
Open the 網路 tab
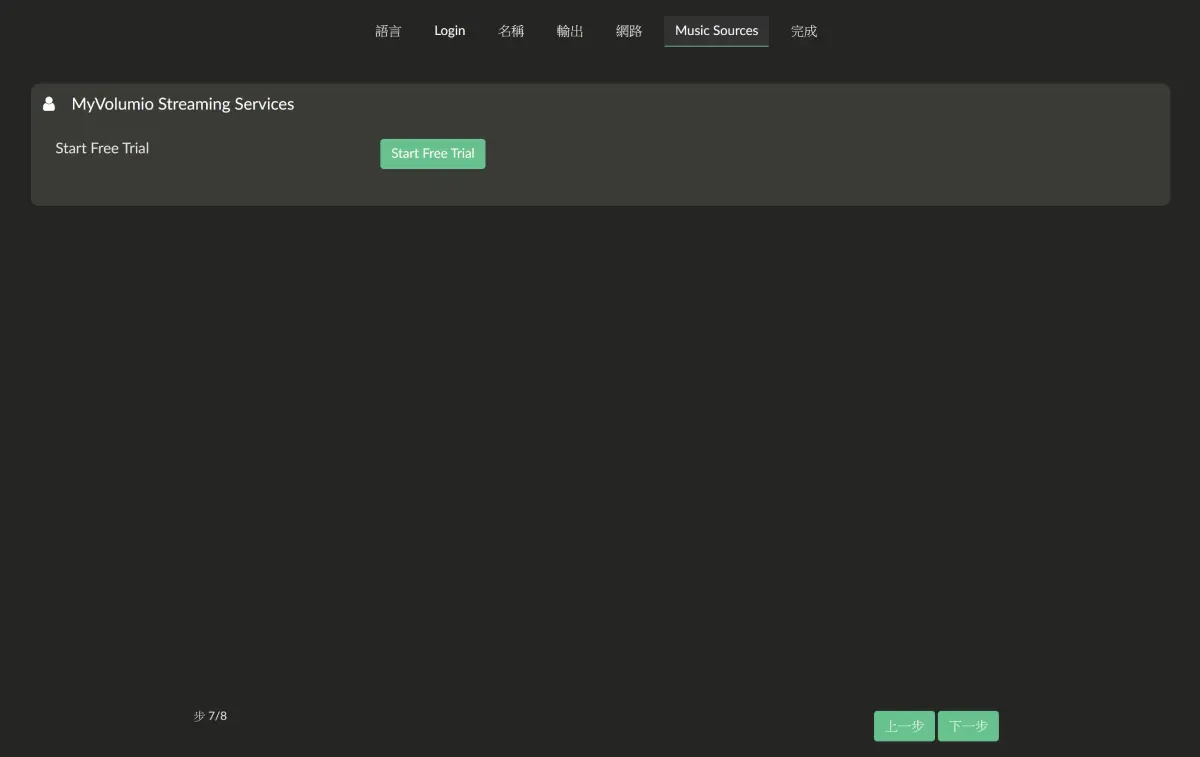(629, 31)
